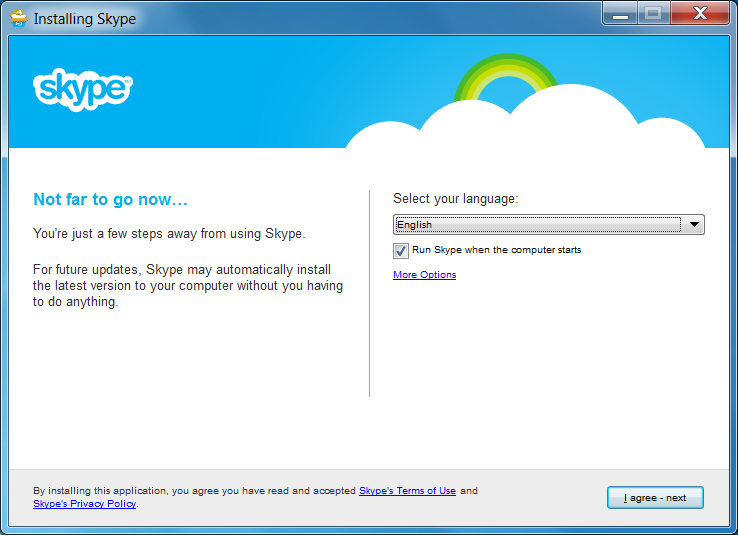This screenshot has width=738, height=535.
Task: Click the installer icon in the title bar
Action: pos(18,18)
